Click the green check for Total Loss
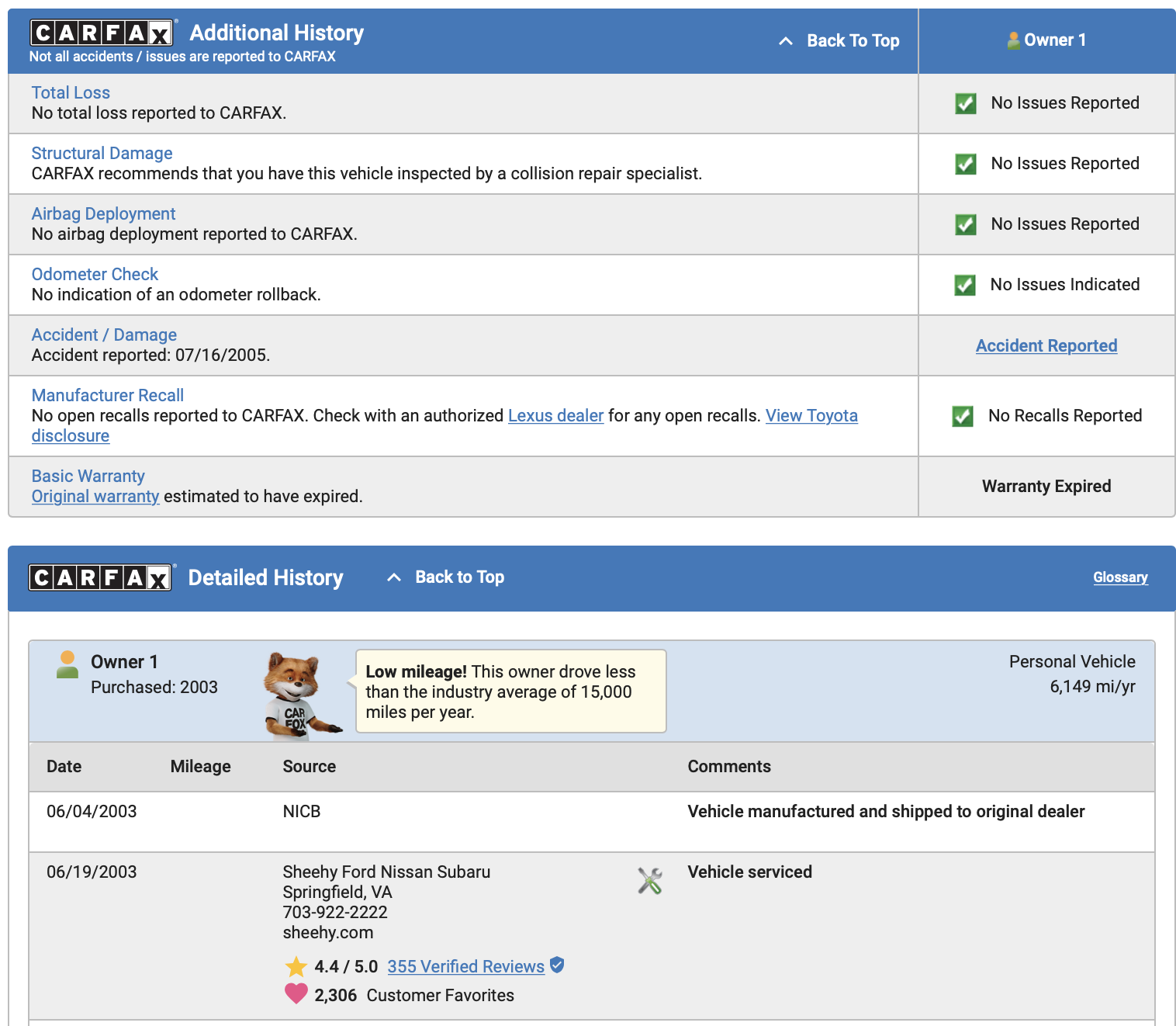 coord(966,103)
